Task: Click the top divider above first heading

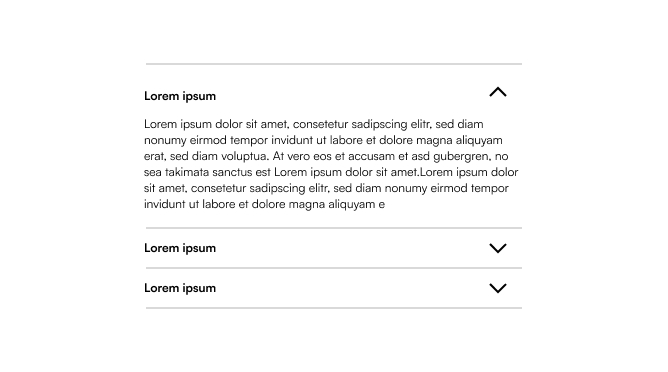Action: pos(334,64)
